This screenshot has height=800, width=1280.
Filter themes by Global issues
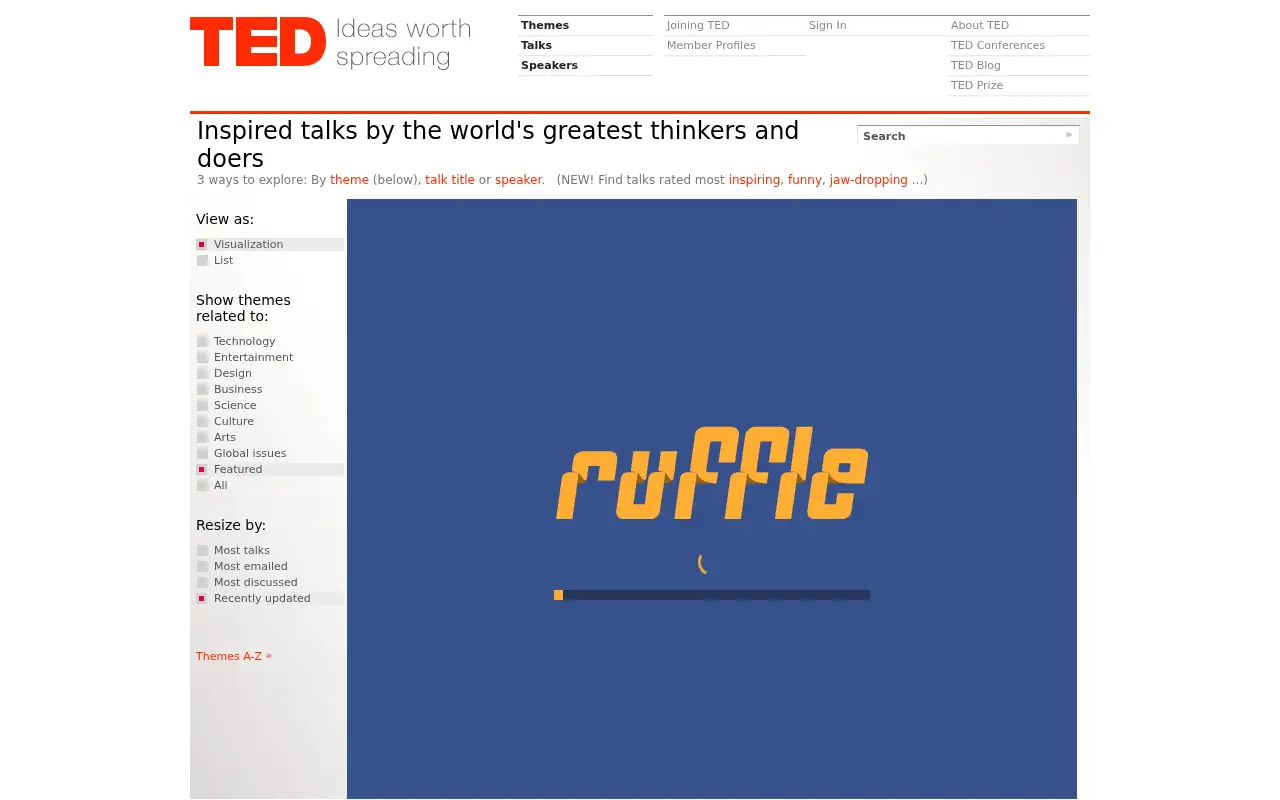(269, 453)
